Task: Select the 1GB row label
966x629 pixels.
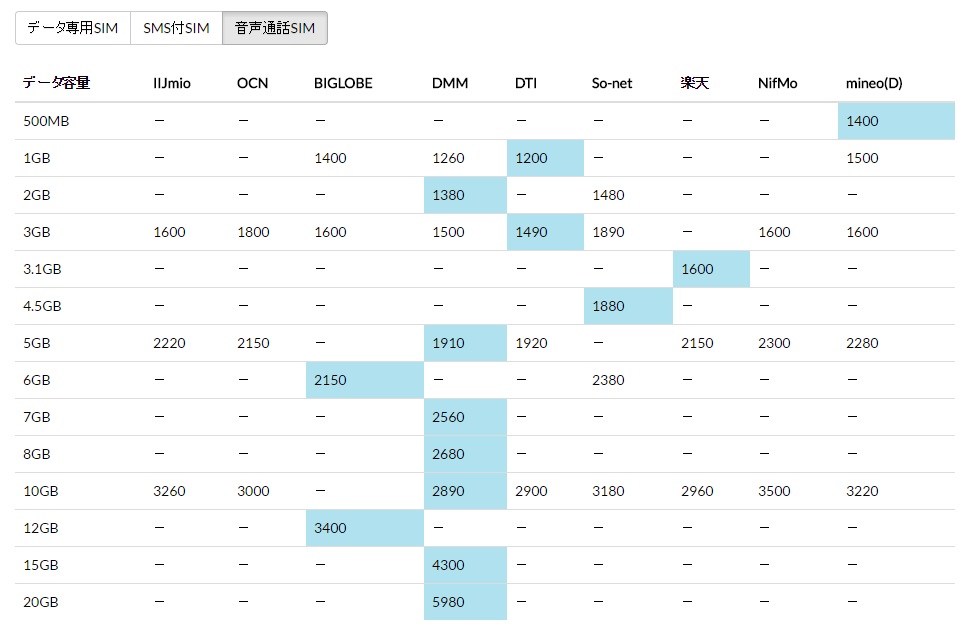Action: pos(37,158)
